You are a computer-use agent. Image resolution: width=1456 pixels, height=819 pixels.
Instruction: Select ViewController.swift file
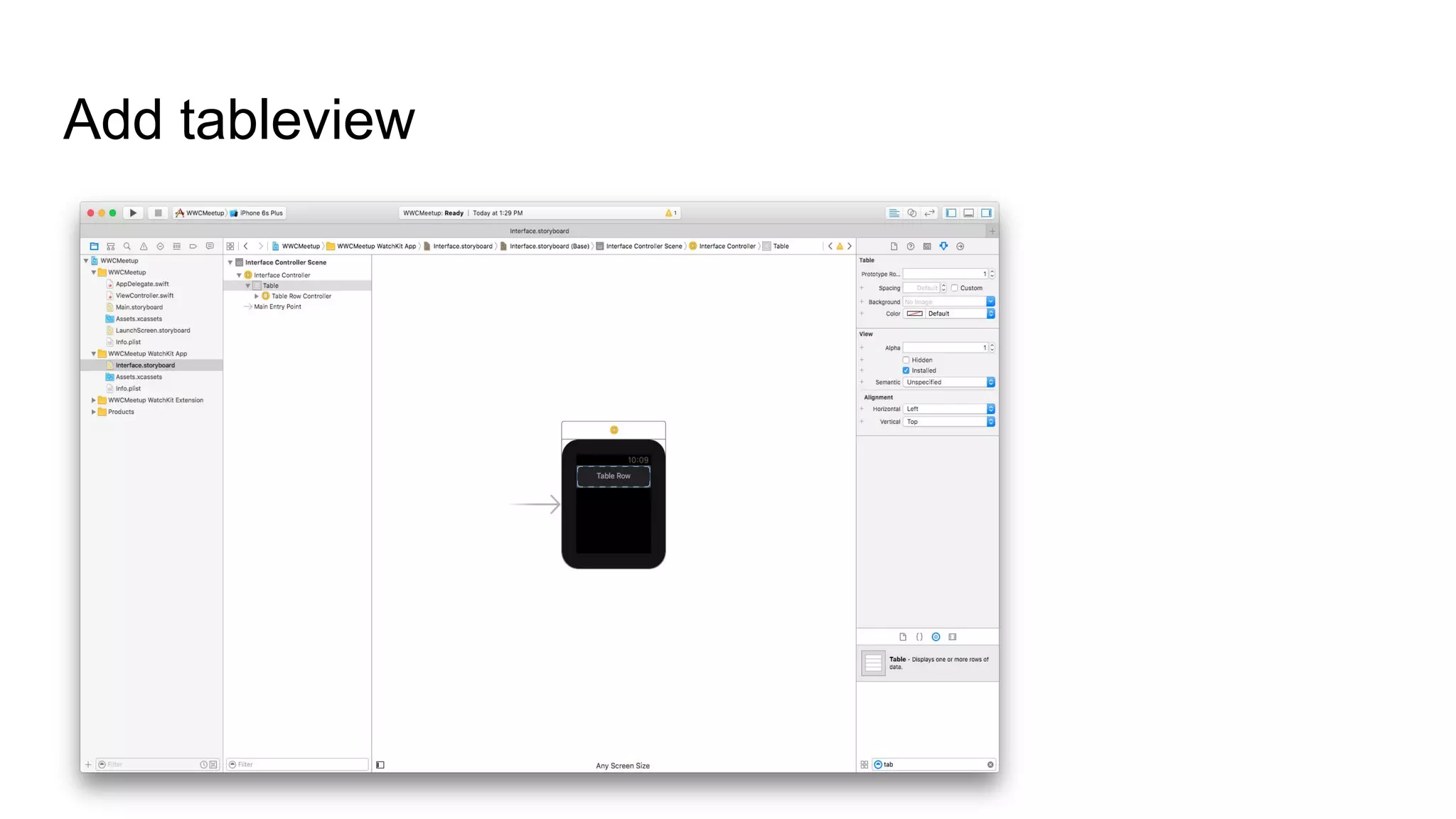[144, 296]
